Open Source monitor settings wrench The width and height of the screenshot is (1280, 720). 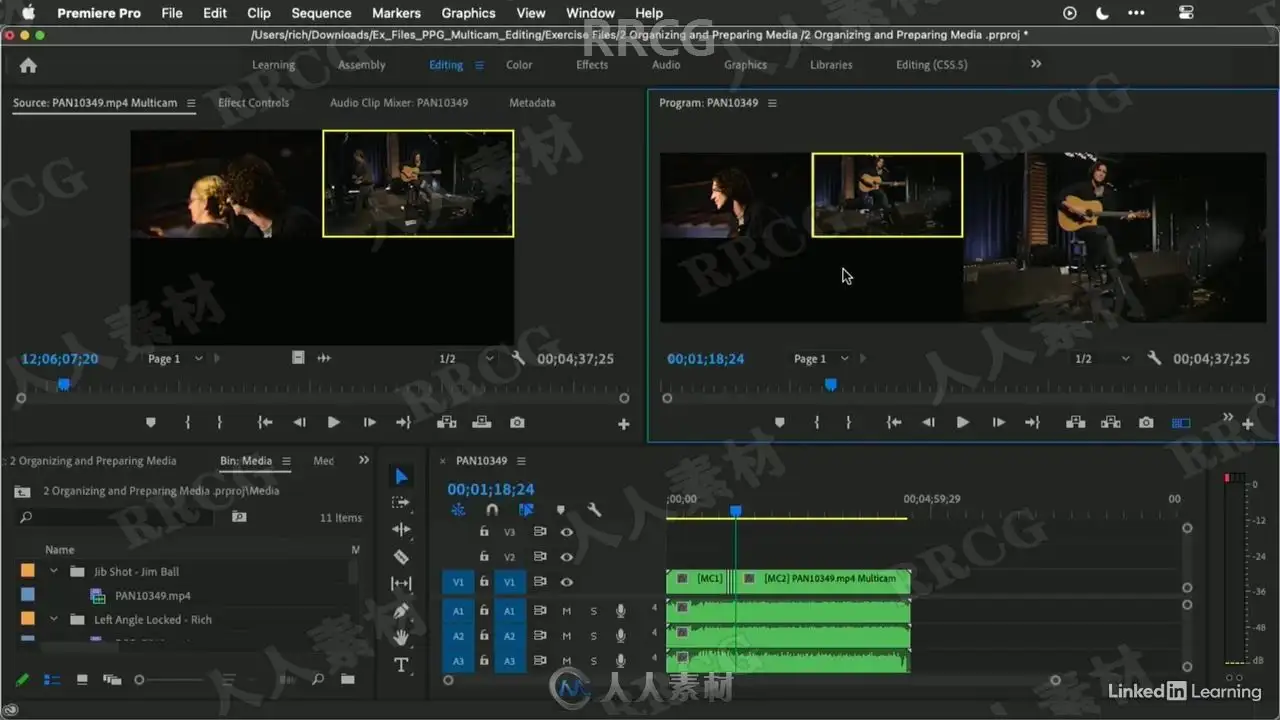coord(518,358)
